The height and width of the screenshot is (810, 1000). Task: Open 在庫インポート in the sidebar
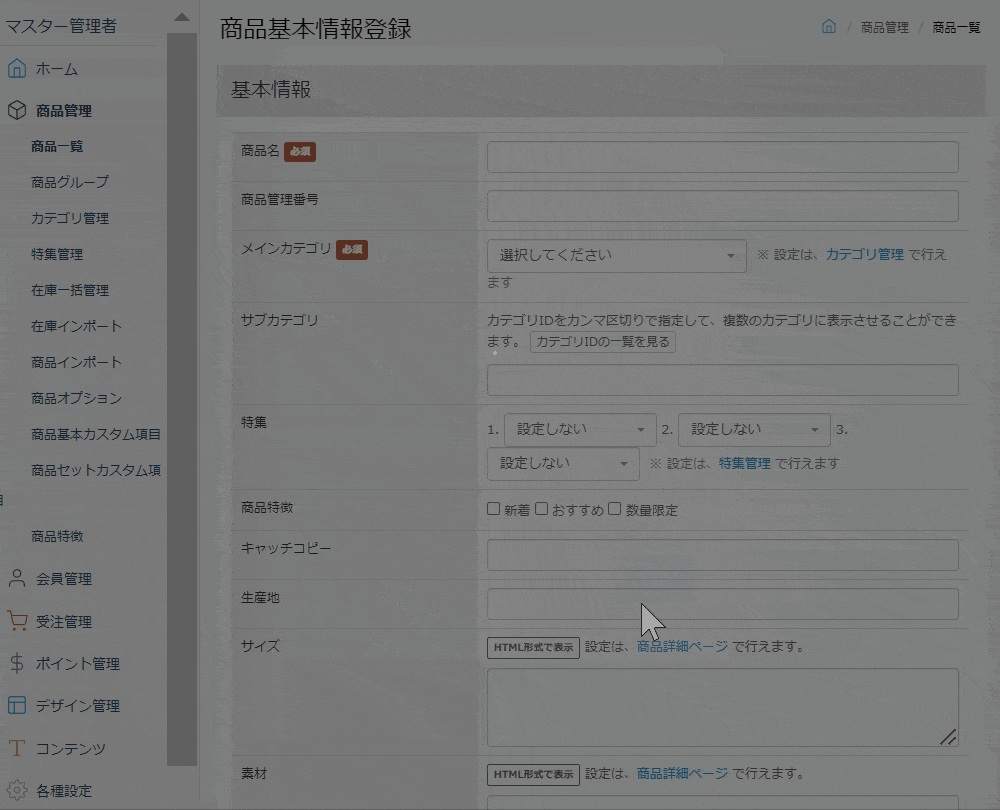(x=77, y=327)
